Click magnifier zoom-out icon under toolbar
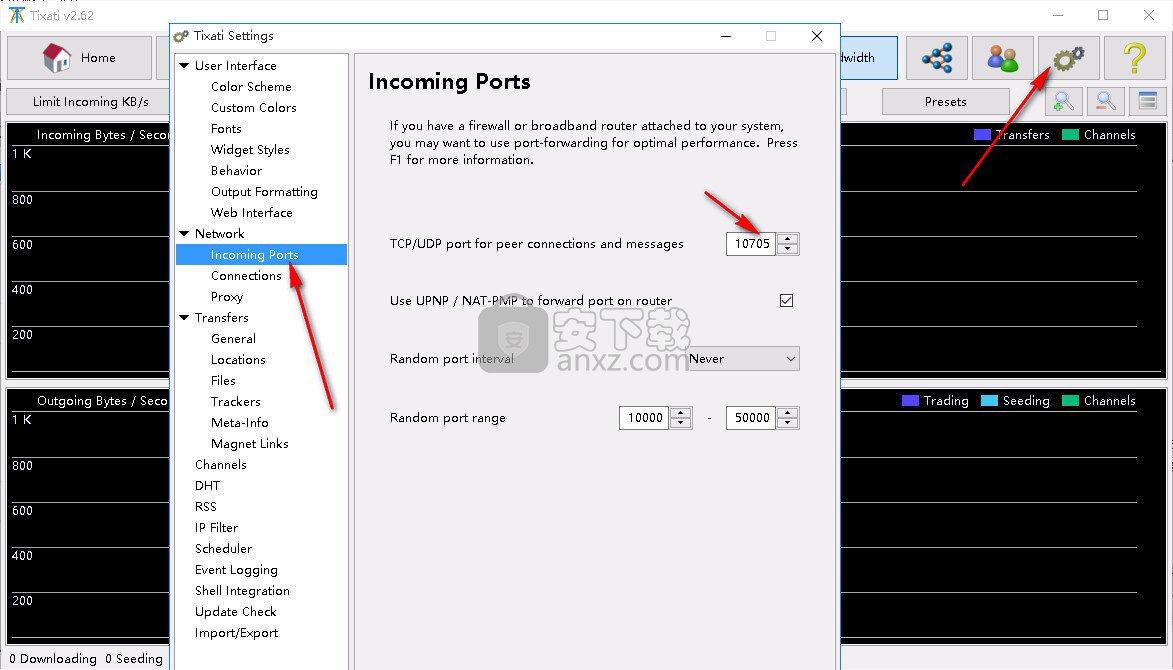1173x670 pixels. click(x=1106, y=101)
